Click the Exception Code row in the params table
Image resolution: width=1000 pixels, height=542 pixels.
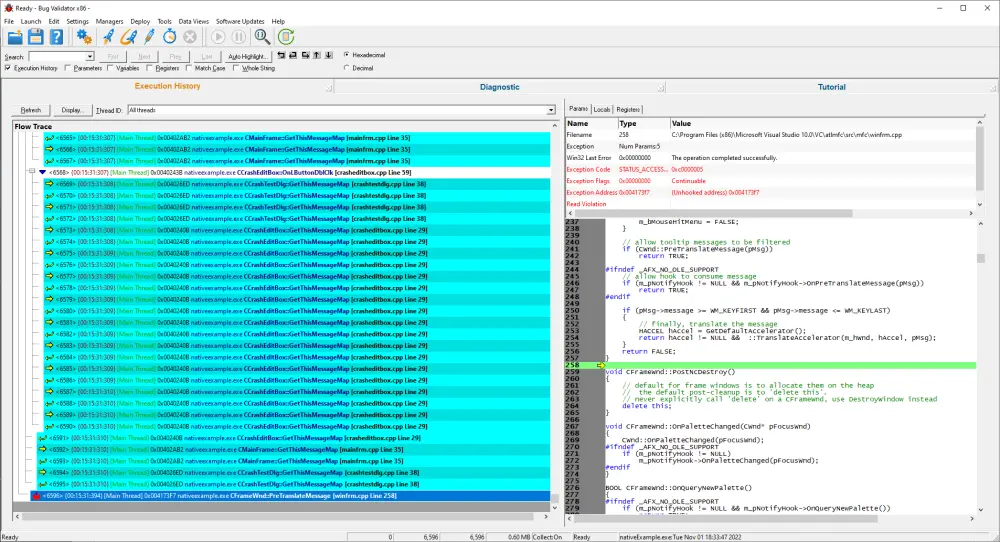pyautogui.click(x=770, y=170)
